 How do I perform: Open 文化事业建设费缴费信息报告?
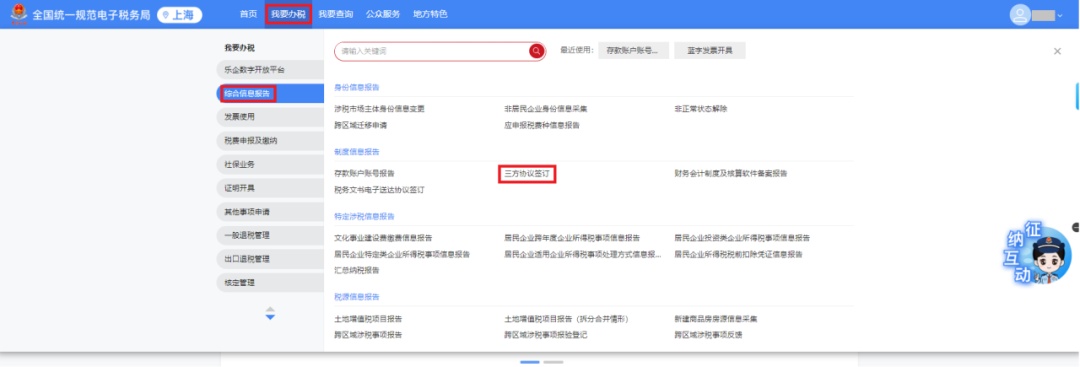tap(383, 238)
